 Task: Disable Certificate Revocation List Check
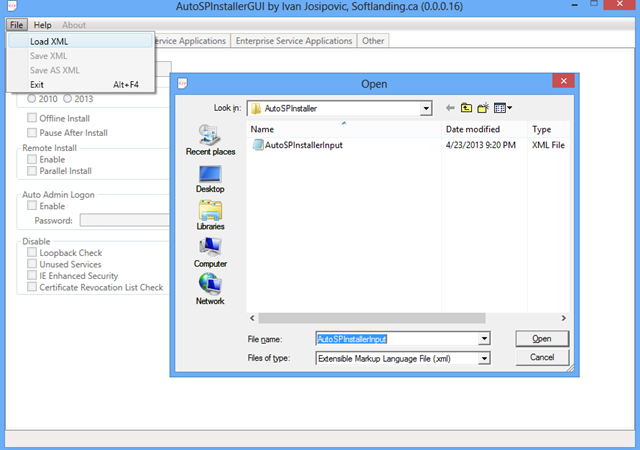[32, 287]
